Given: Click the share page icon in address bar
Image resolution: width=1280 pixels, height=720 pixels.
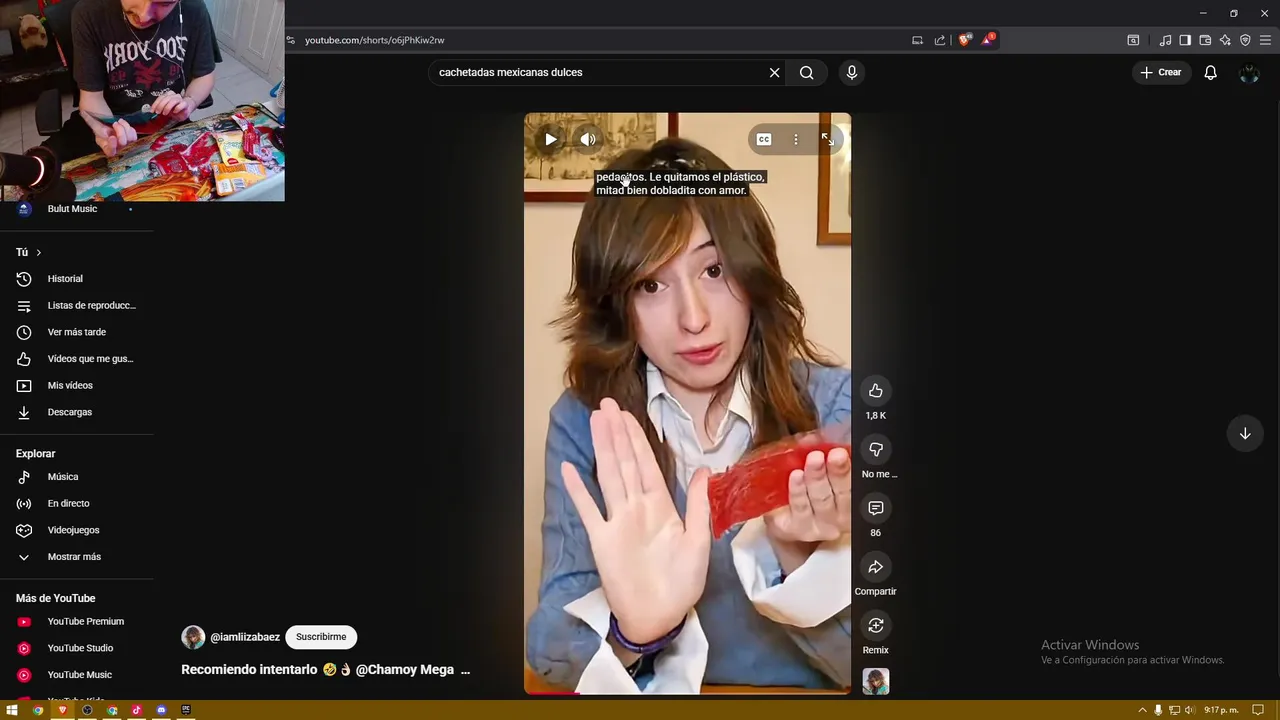Looking at the screenshot, I should (x=940, y=40).
